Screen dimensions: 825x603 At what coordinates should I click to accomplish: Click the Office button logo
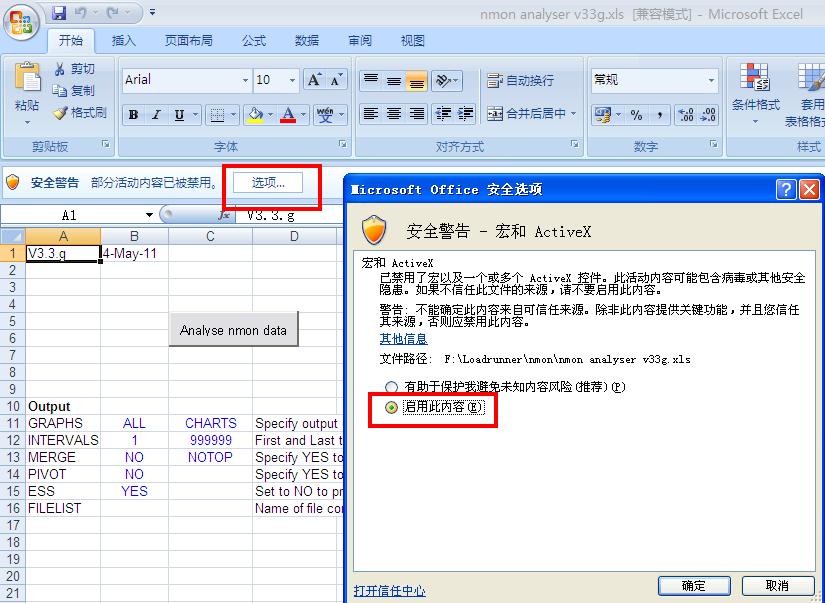click(x=21, y=23)
